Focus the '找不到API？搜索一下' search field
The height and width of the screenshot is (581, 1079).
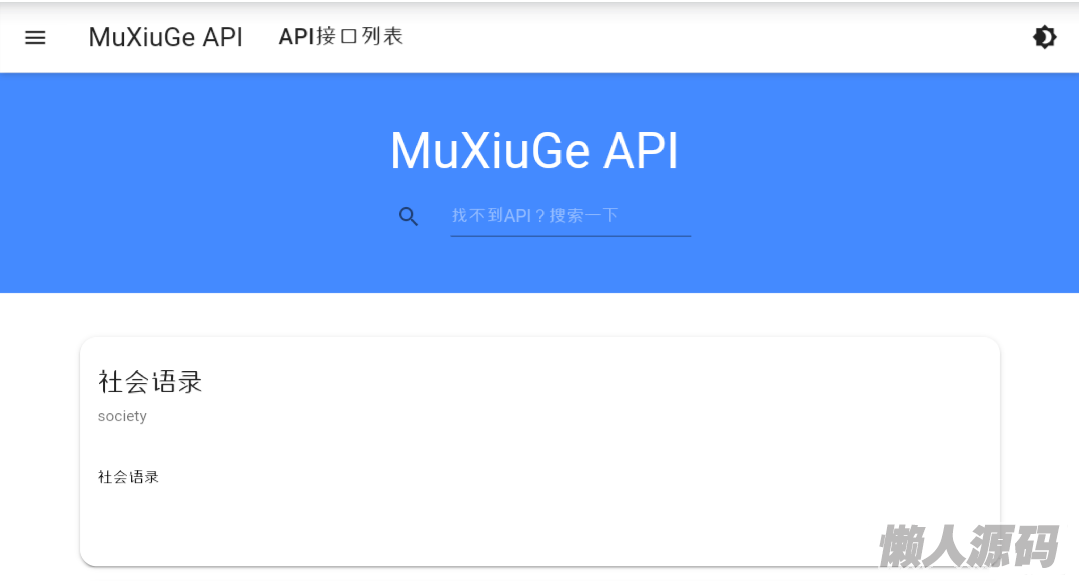(x=570, y=215)
